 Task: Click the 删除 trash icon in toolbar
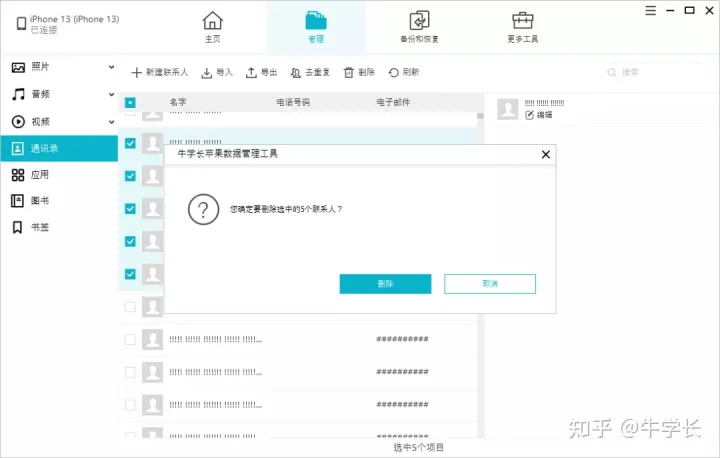coord(349,72)
